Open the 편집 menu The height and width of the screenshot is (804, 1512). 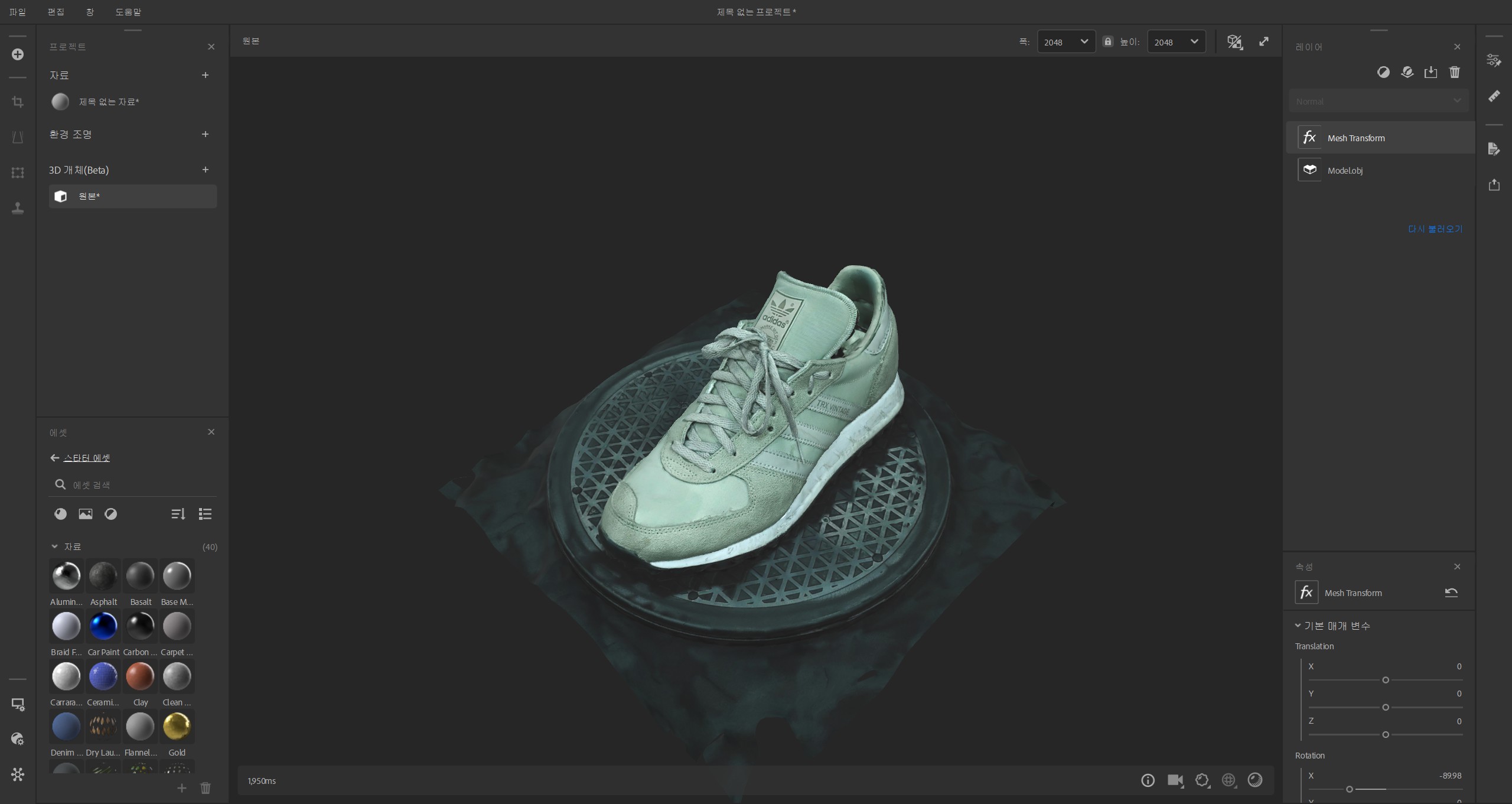click(x=56, y=12)
